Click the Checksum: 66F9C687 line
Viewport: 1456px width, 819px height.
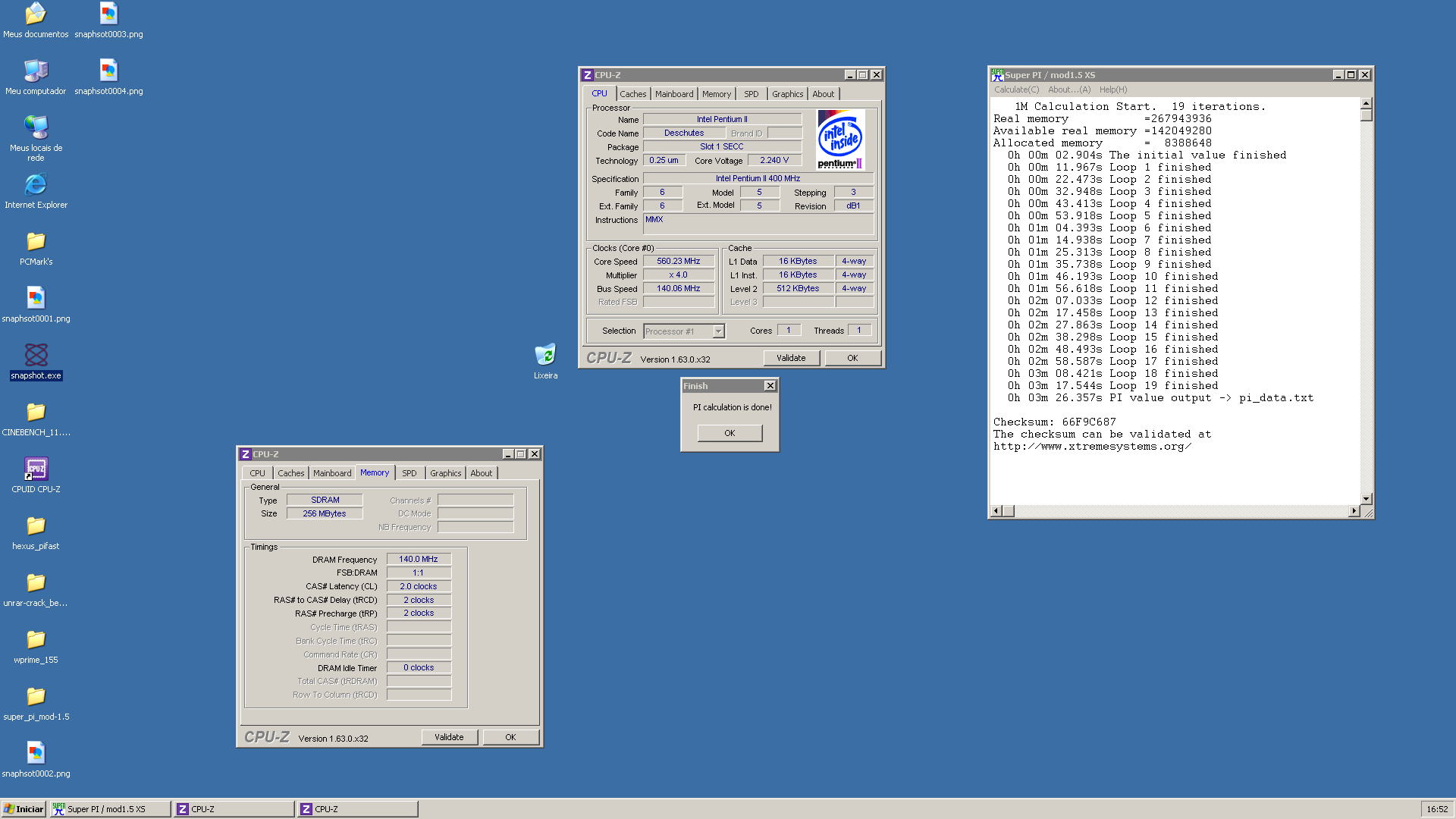pos(1054,422)
